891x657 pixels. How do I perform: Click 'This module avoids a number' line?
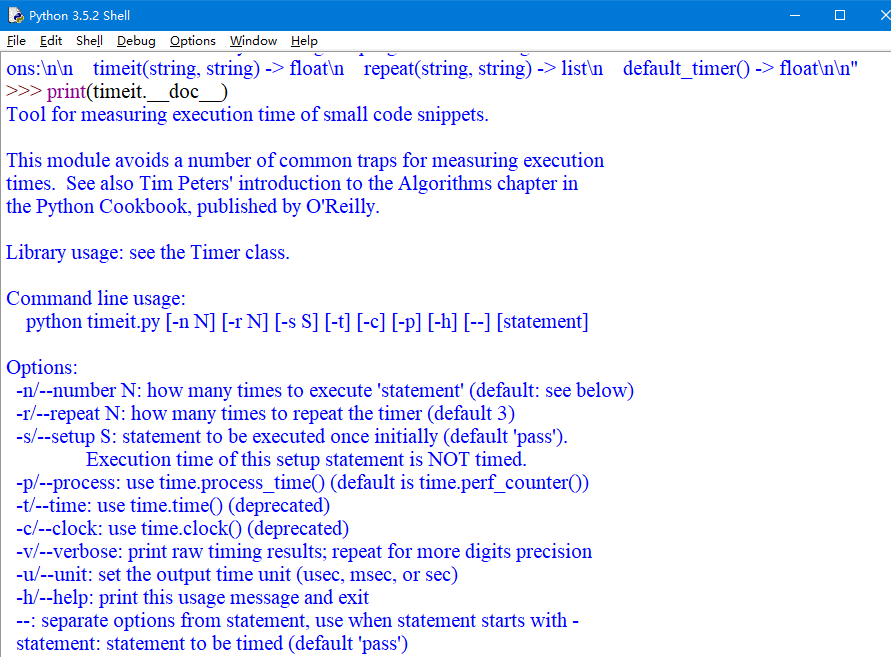305,160
